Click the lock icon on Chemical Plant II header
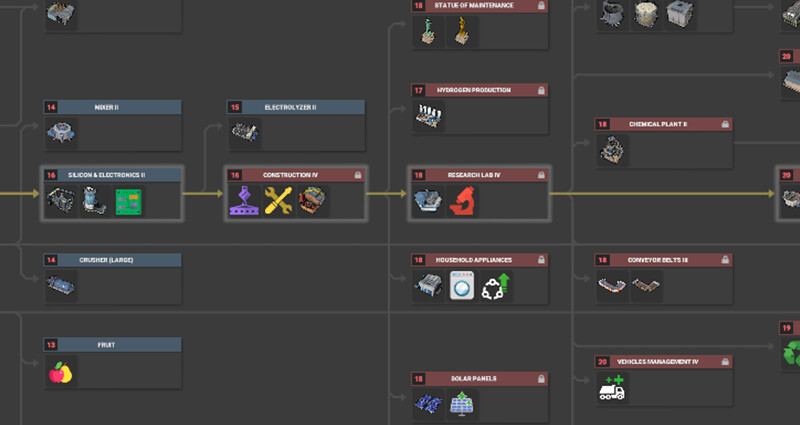The height and width of the screenshot is (425, 800). tap(725, 124)
